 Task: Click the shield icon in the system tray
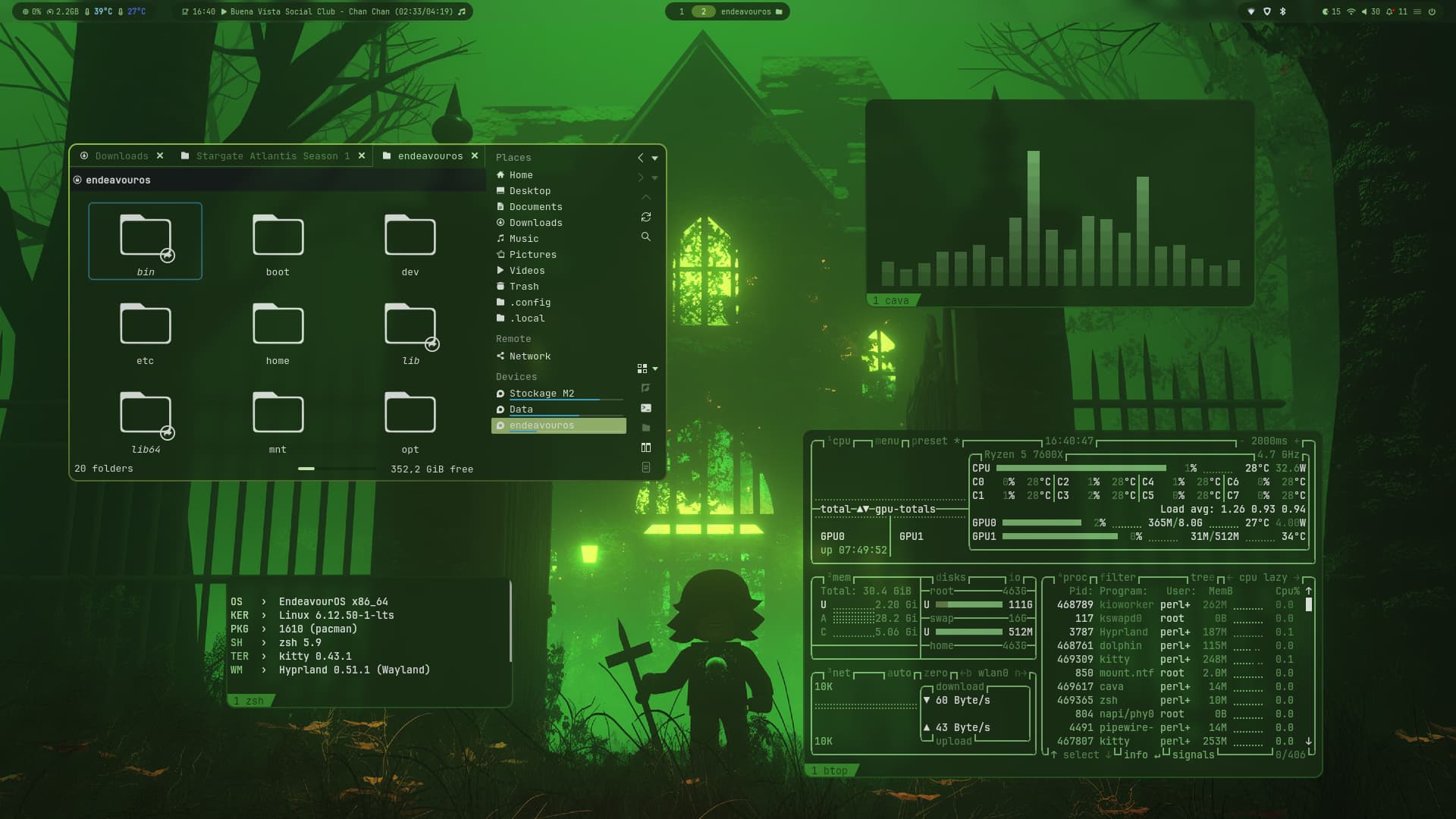(1266, 11)
